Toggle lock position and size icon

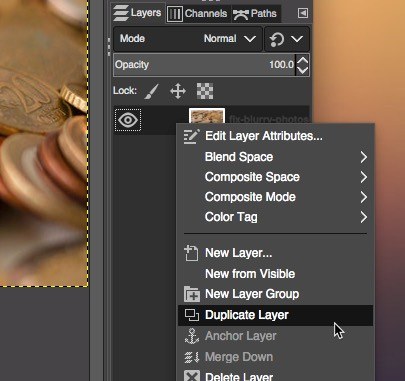(178, 91)
